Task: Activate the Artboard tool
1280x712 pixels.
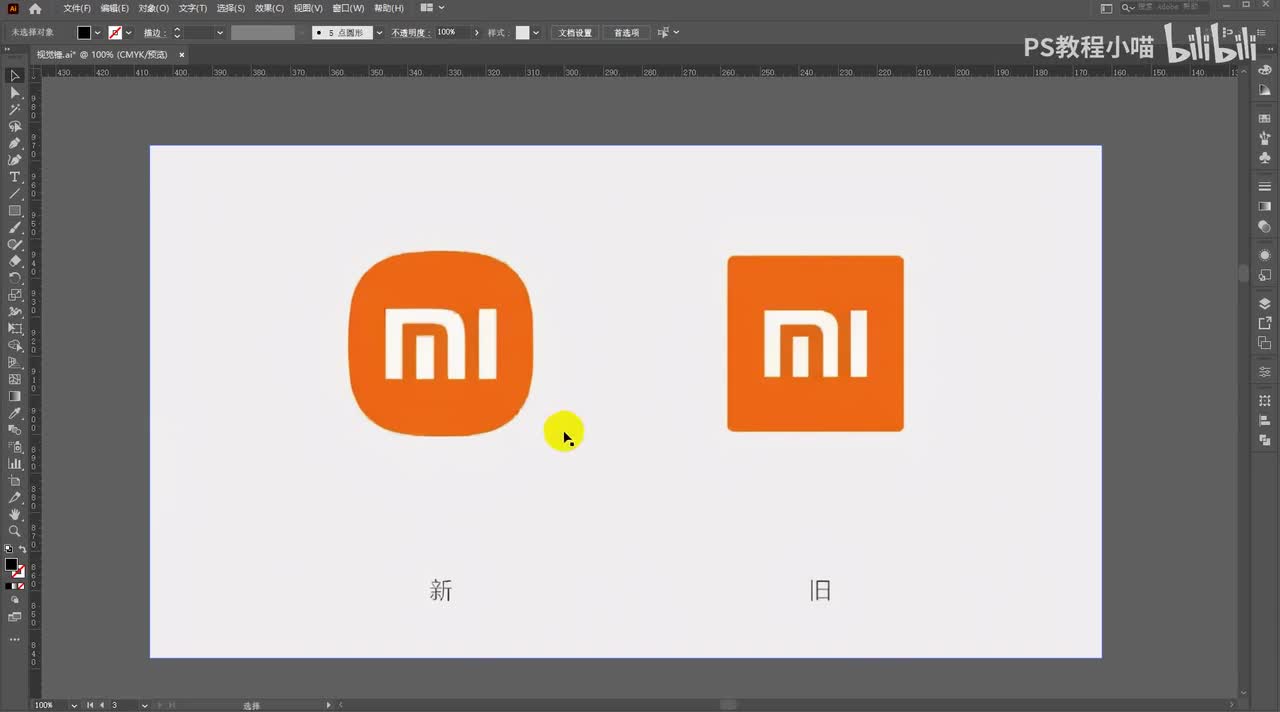Action: tap(15, 481)
